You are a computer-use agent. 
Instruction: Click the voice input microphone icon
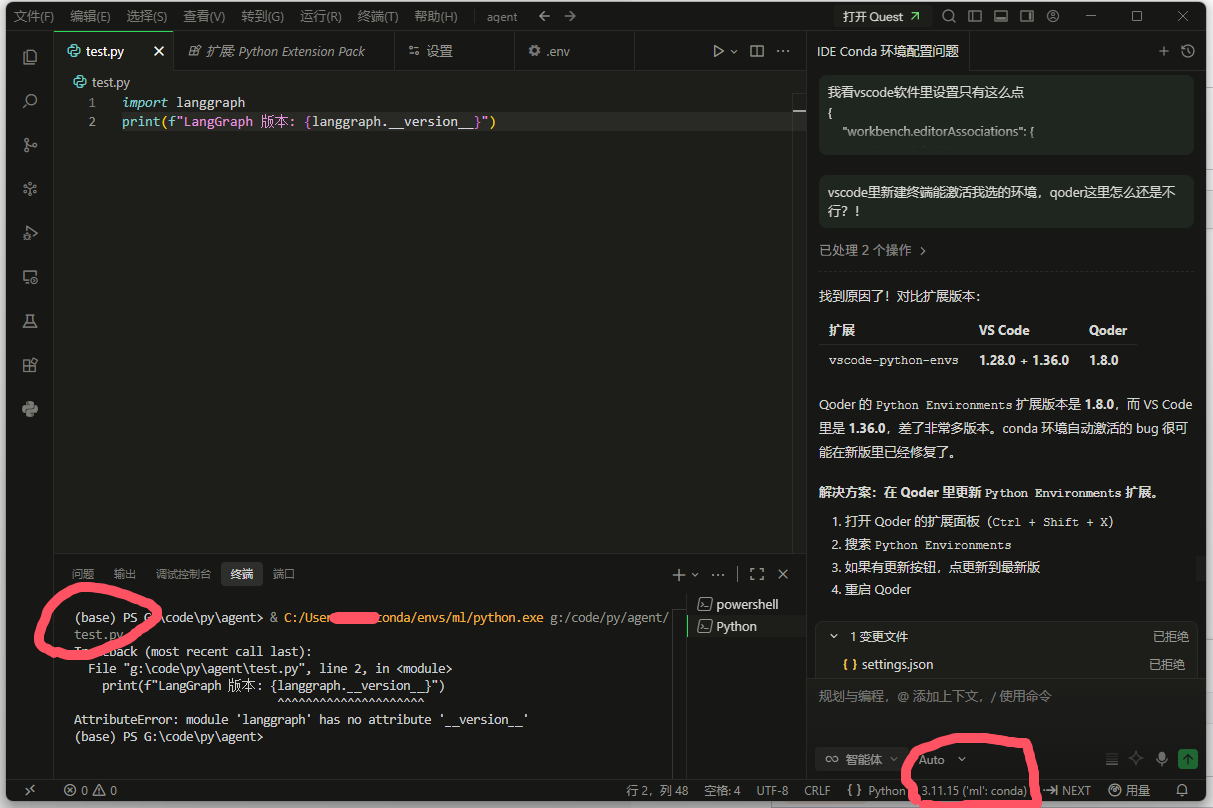(x=1162, y=759)
